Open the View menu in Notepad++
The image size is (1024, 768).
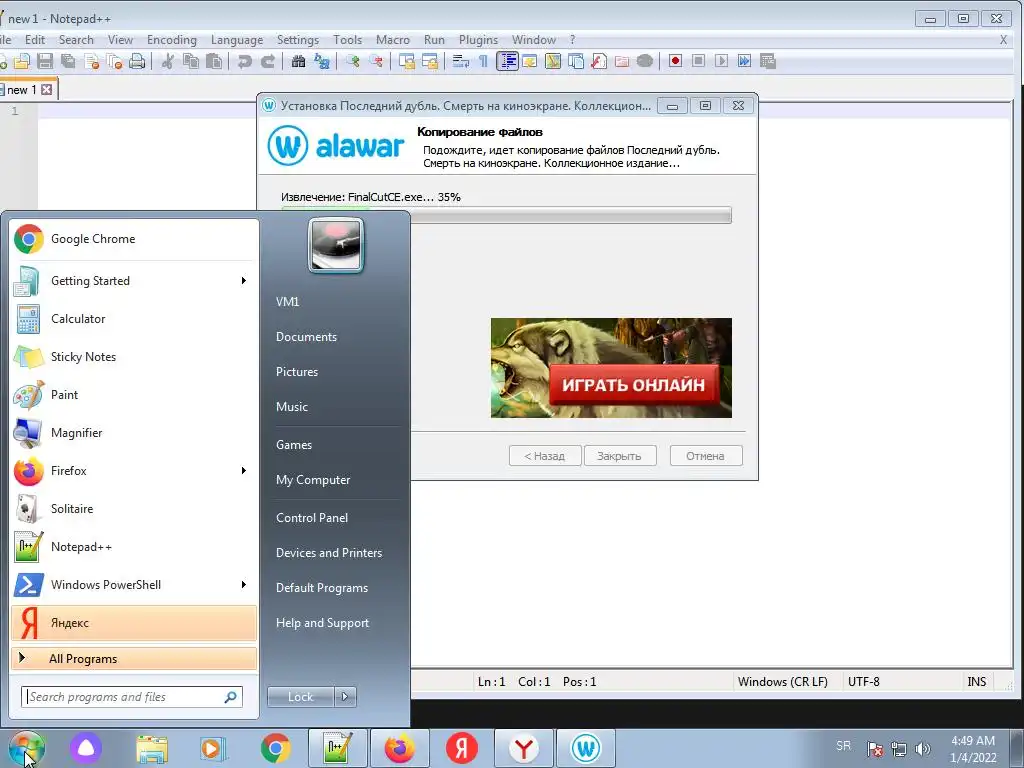point(120,40)
